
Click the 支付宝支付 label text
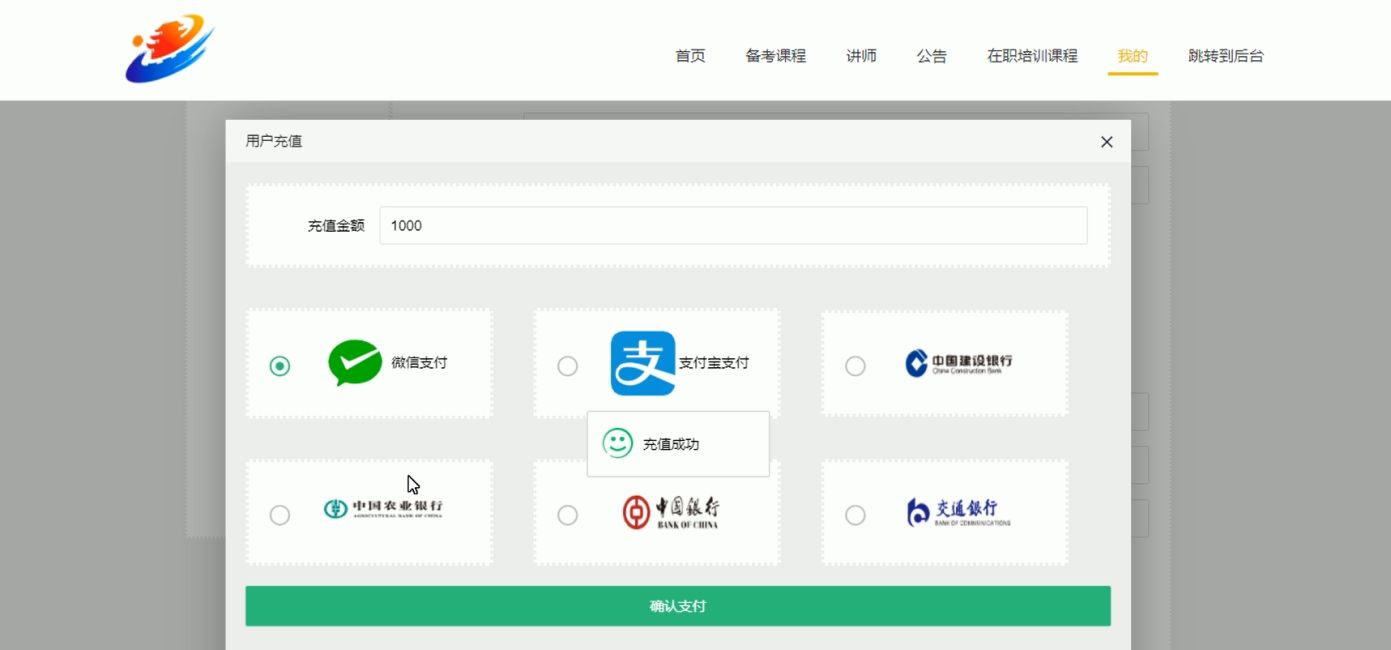tap(714, 363)
